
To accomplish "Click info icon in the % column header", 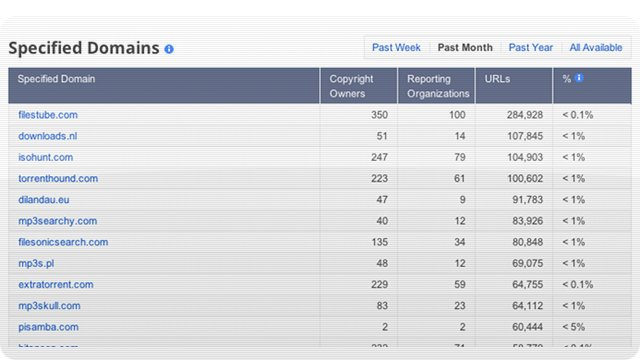I will click(579, 78).
